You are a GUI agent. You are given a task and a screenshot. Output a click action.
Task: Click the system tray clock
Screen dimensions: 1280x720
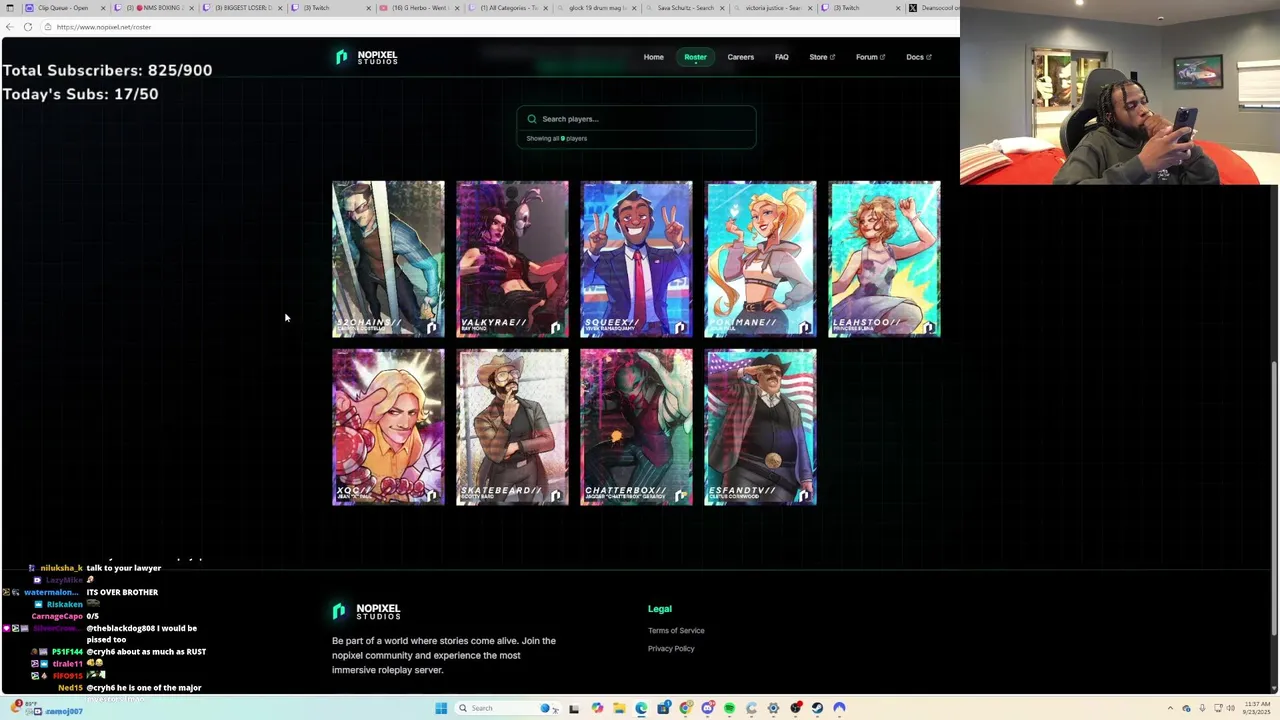[1257, 708]
